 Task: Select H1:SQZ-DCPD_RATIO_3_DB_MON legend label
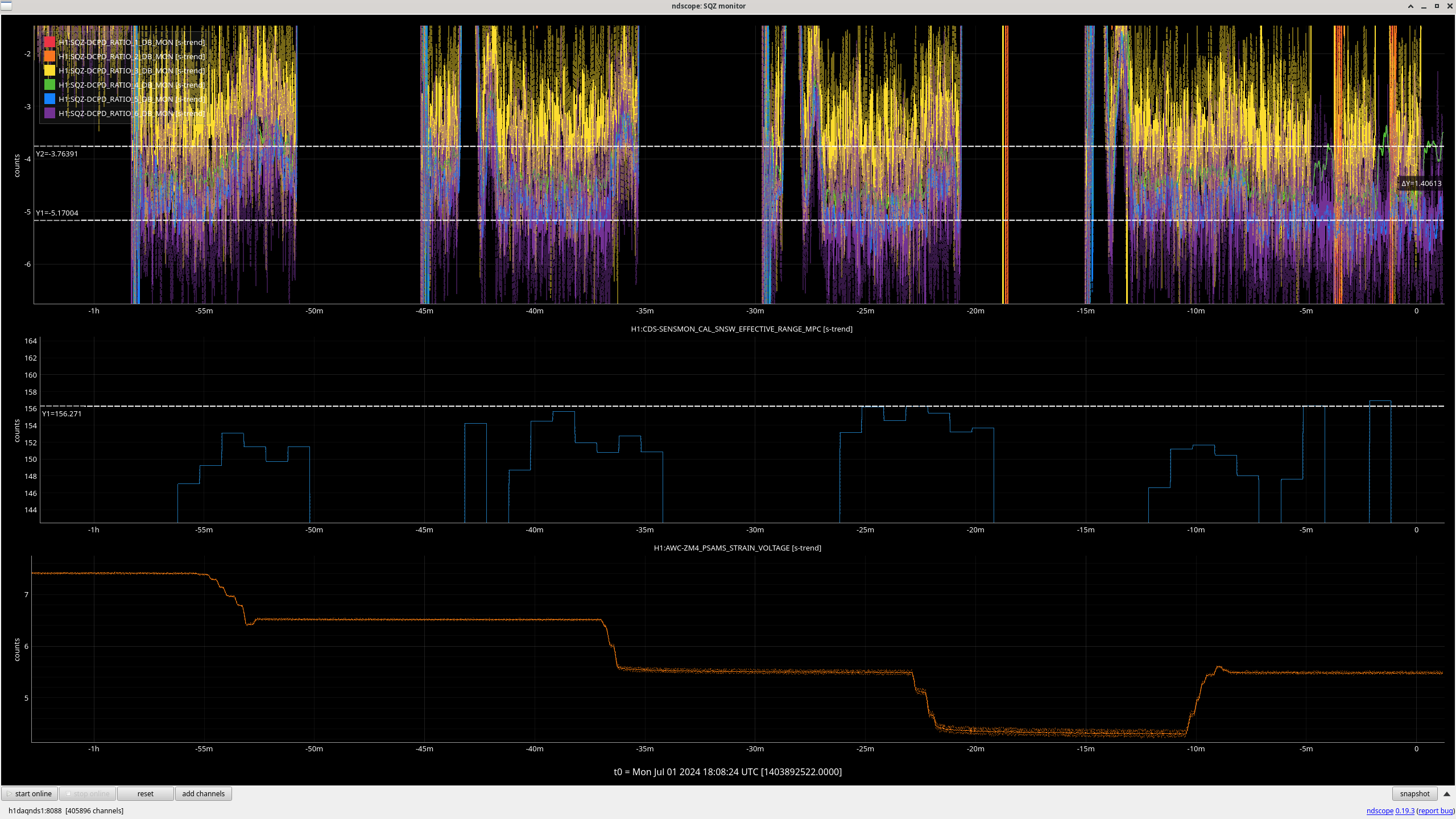click(x=131, y=71)
